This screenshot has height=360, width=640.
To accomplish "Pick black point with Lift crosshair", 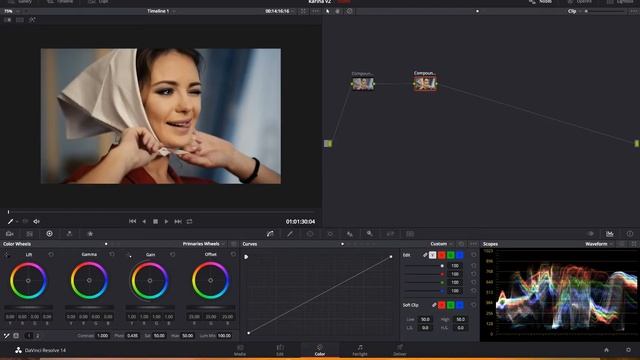I will point(7,255).
